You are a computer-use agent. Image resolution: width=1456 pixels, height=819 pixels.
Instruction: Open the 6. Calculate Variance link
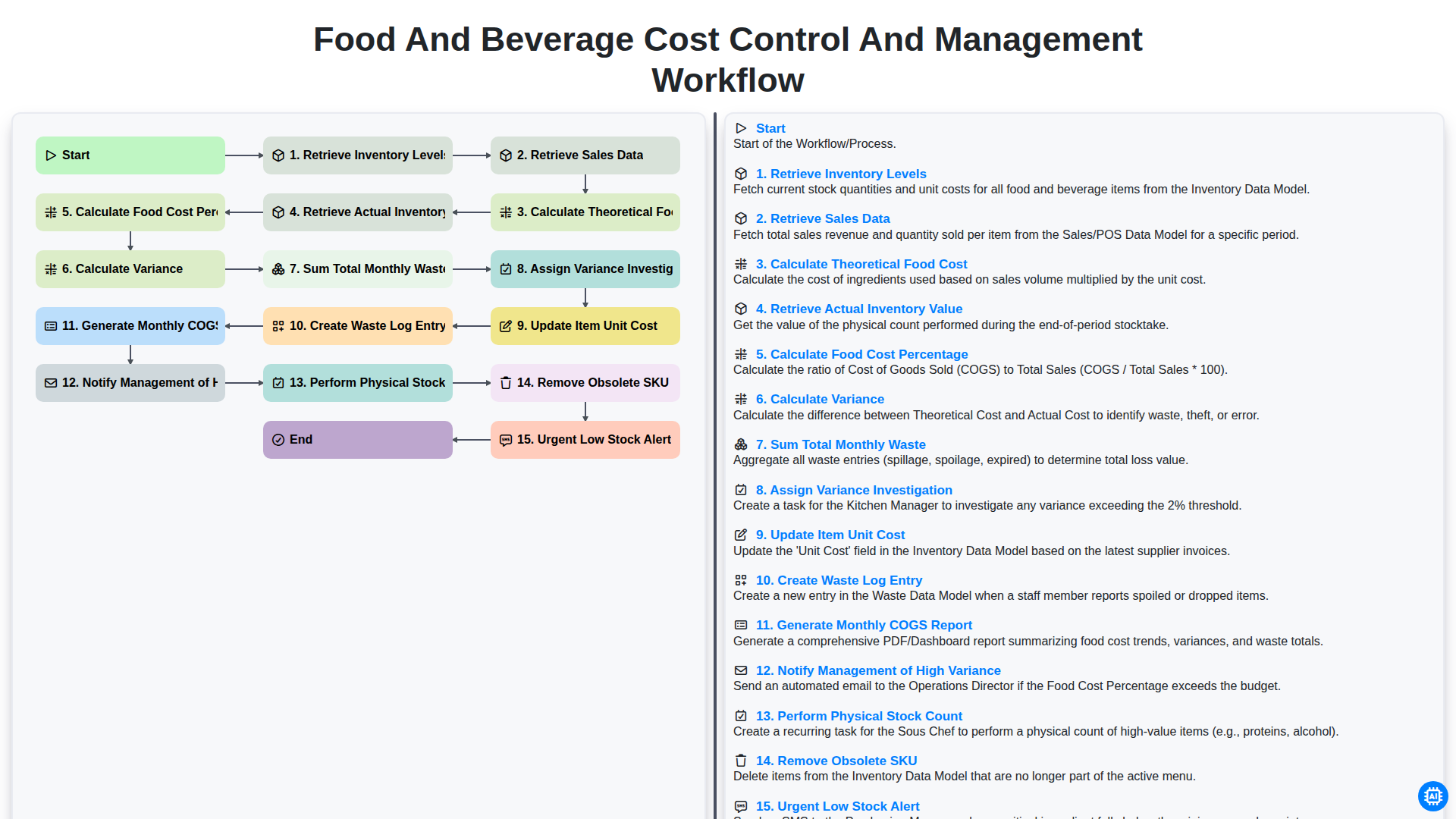820,399
